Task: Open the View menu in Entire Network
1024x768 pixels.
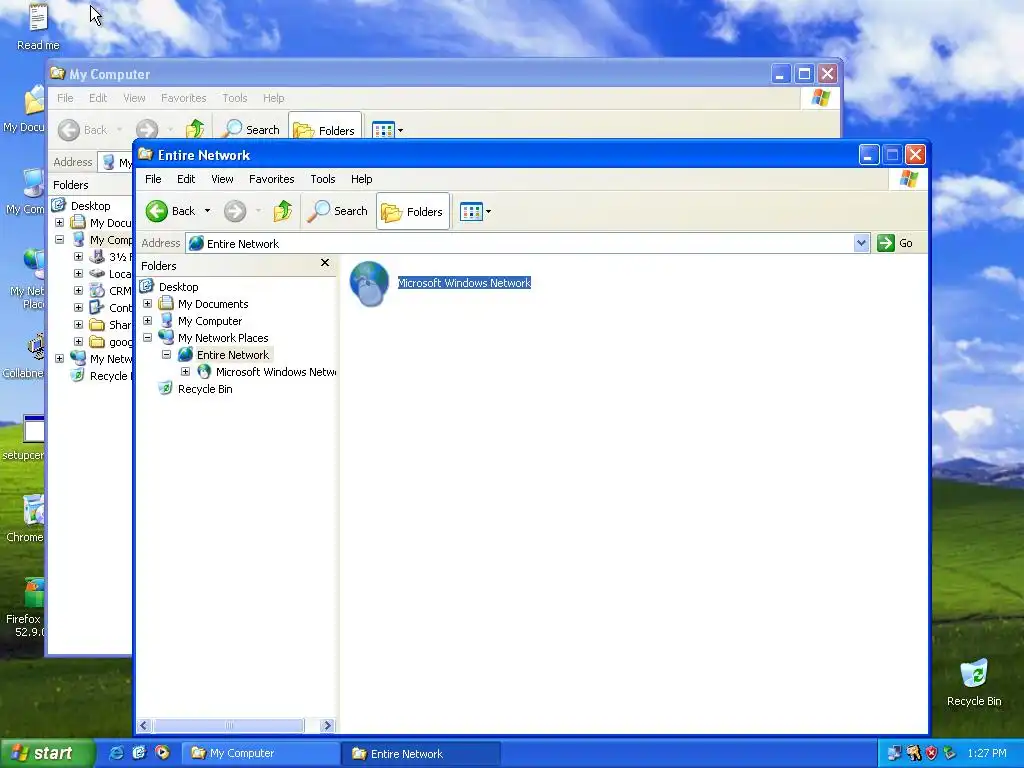Action: click(222, 179)
